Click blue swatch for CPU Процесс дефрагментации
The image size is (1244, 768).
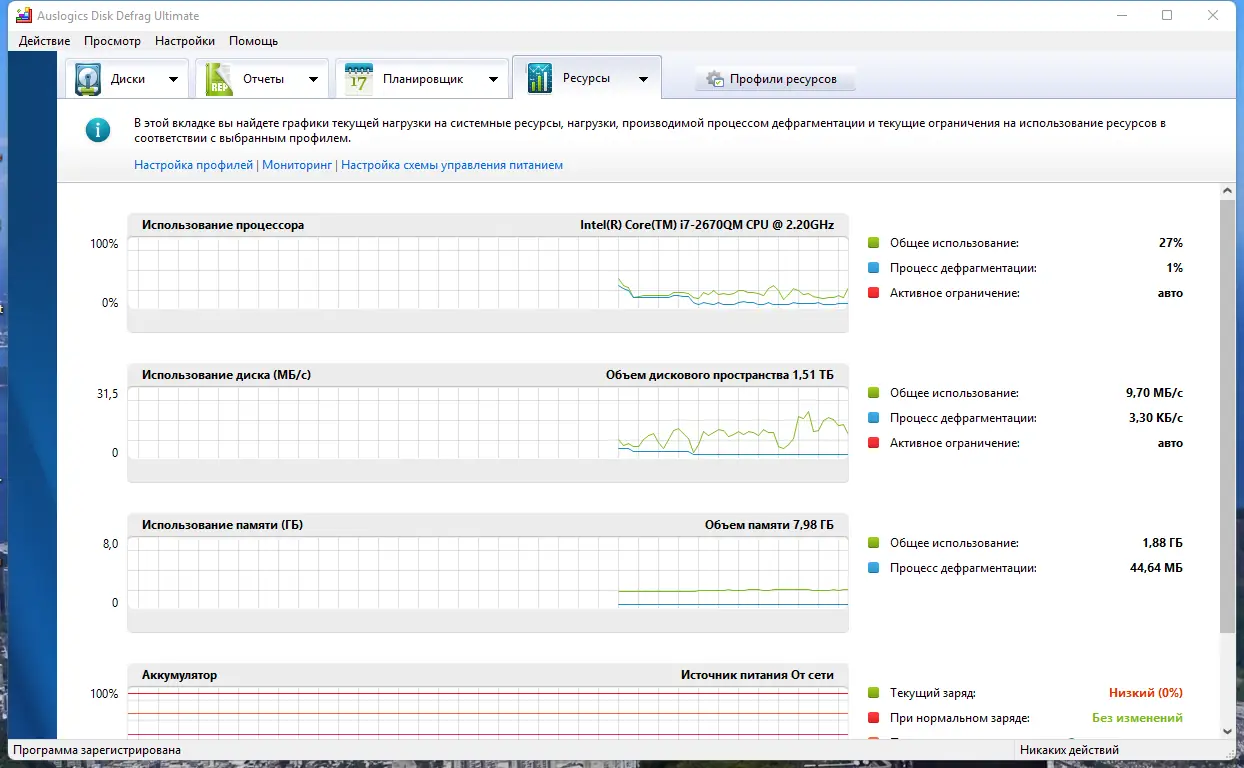tap(873, 268)
